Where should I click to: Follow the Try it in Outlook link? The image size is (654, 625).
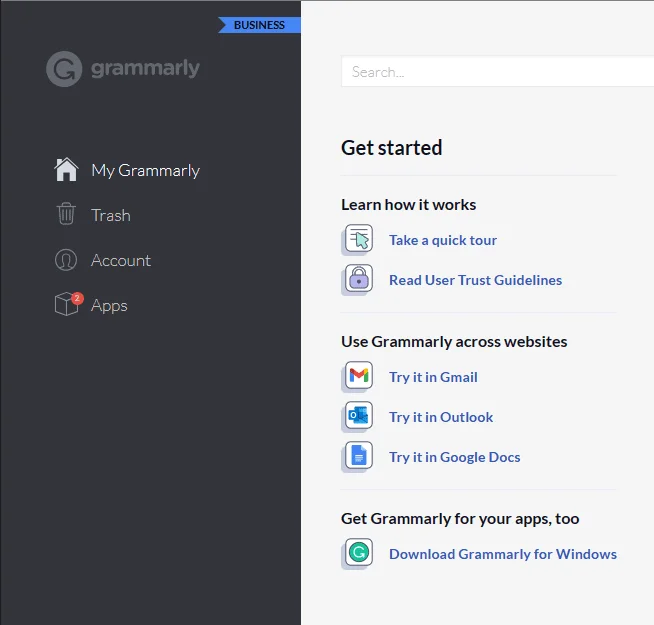click(x=441, y=417)
